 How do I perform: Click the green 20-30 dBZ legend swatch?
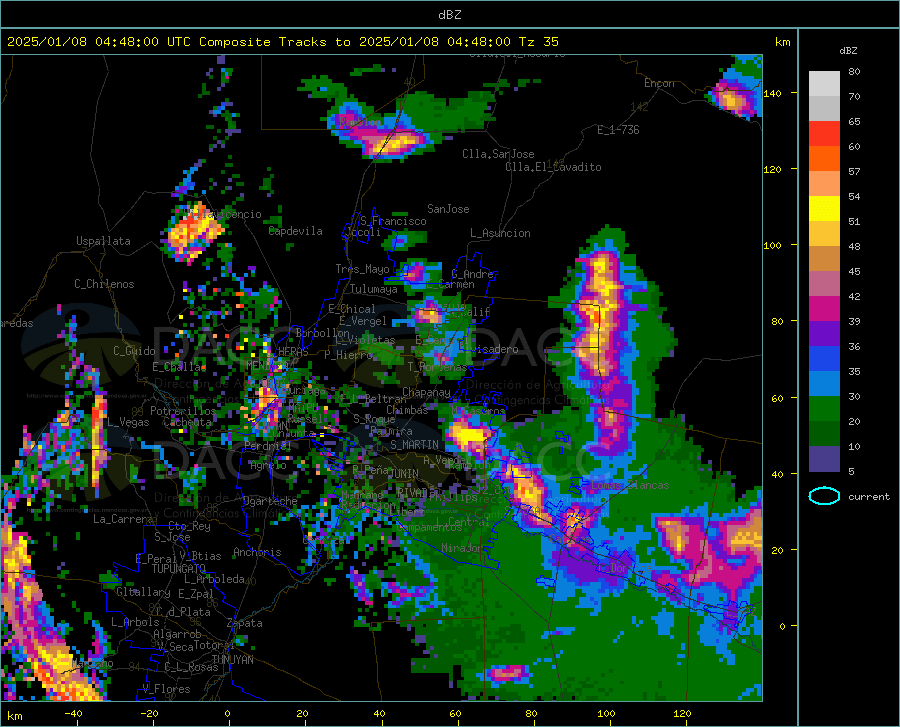point(824,409)
